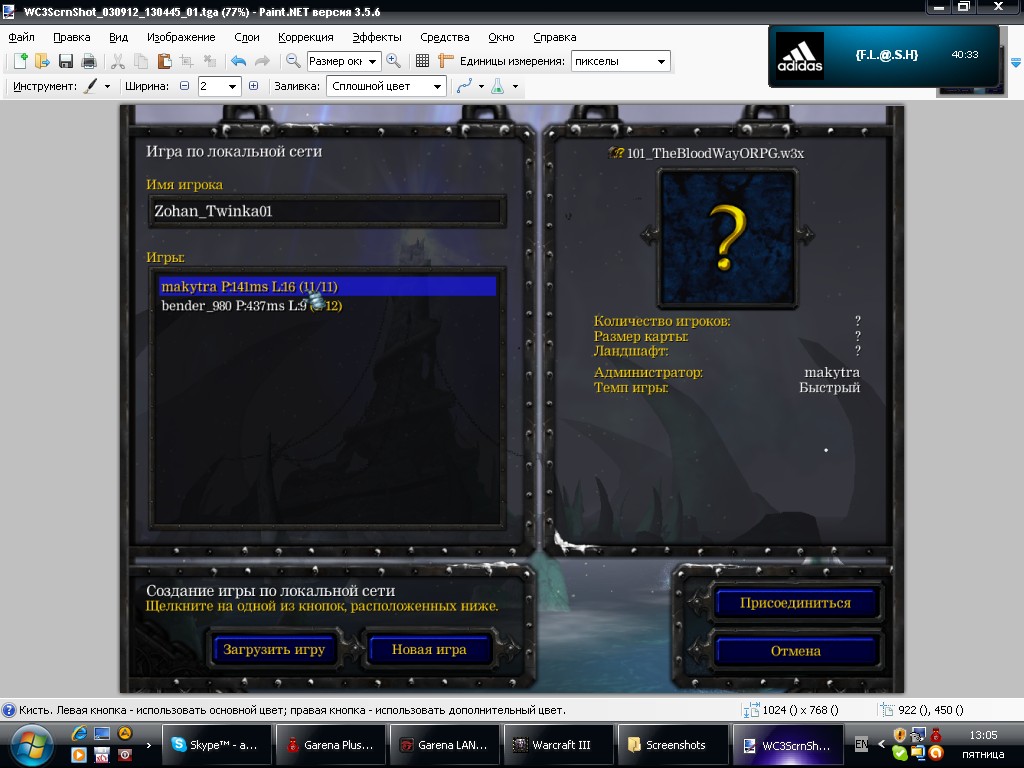Open the Окно menu
The height and width of the screenshot is (768, 1024).
[501, 37]
